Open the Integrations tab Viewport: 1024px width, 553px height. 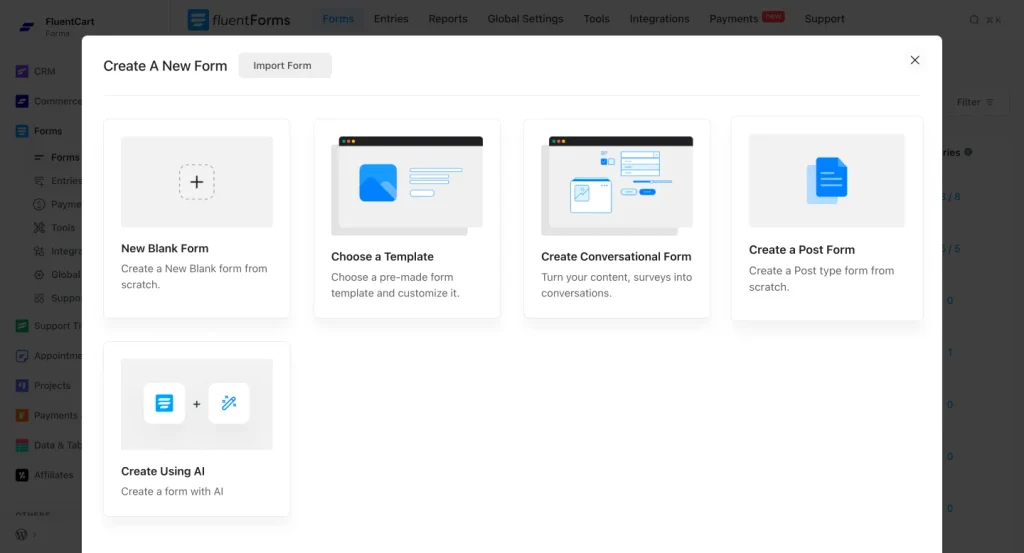pos(659,19)
